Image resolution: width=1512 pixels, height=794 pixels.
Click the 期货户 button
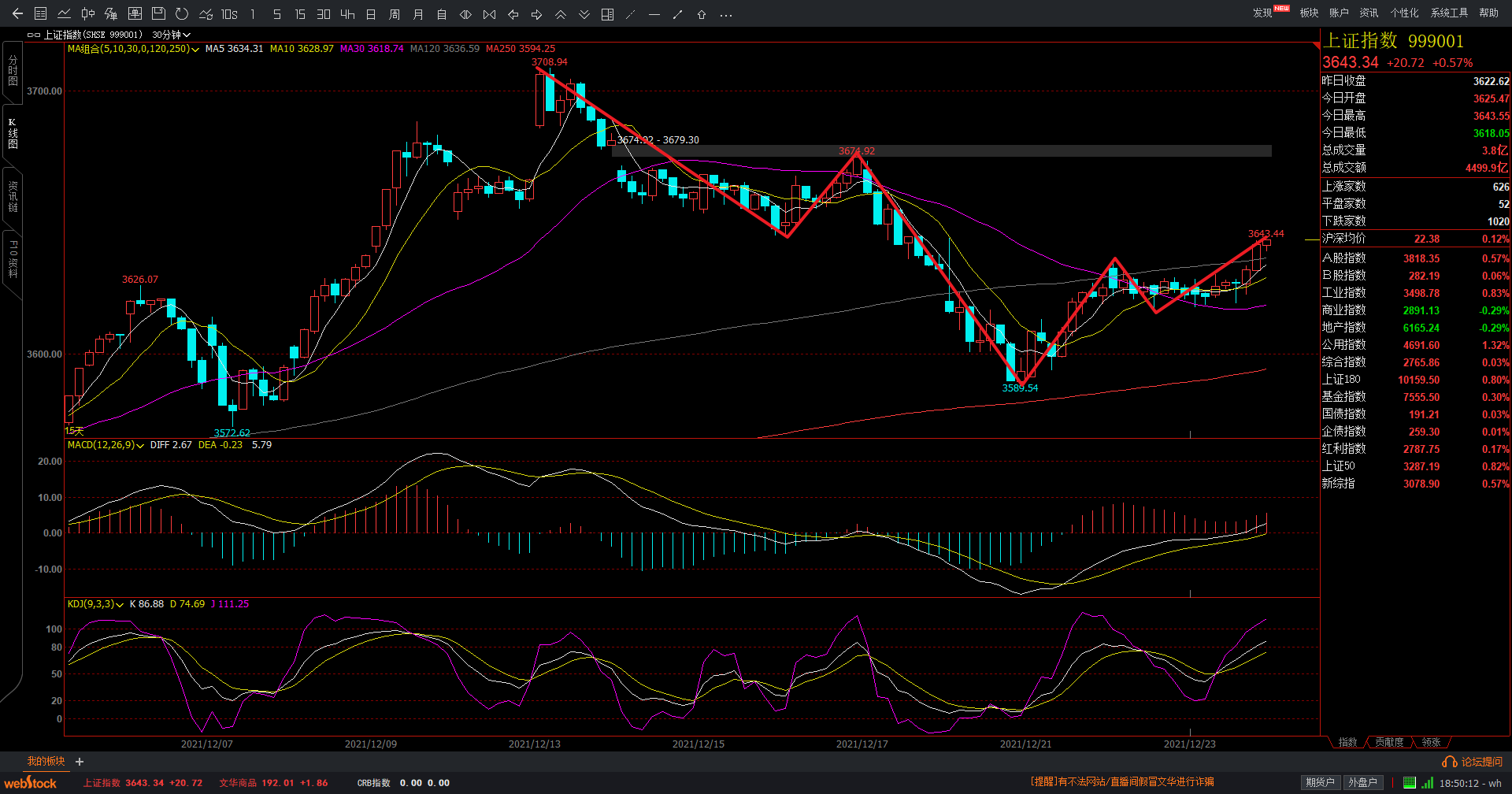(x=1320, y=782)
